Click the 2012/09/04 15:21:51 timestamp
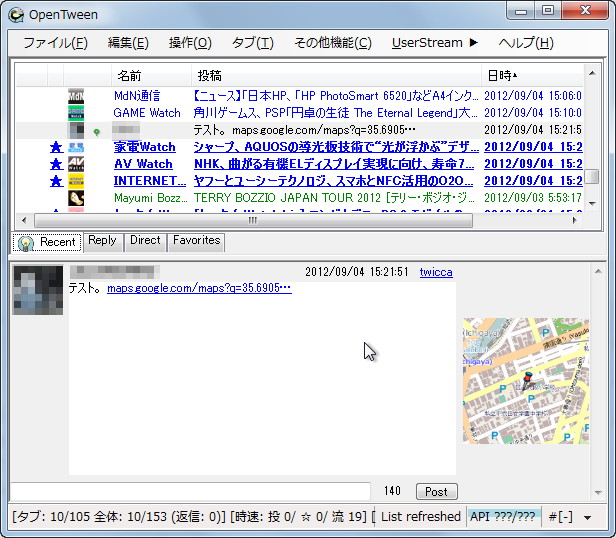The height and width of the screenshot is (538, 616). (x=357, y=272)
